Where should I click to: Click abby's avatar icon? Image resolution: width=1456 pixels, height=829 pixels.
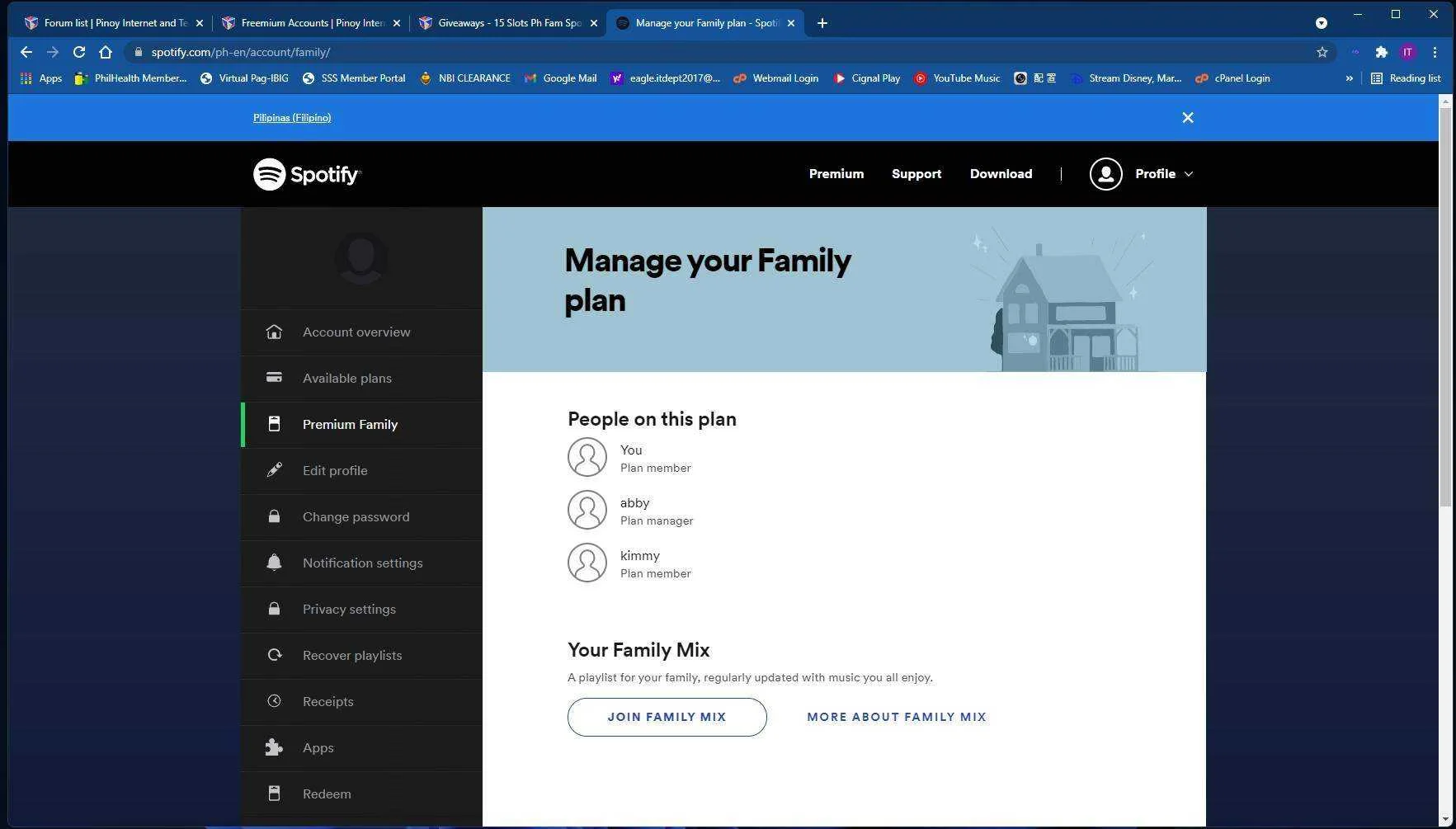(587, 510)
